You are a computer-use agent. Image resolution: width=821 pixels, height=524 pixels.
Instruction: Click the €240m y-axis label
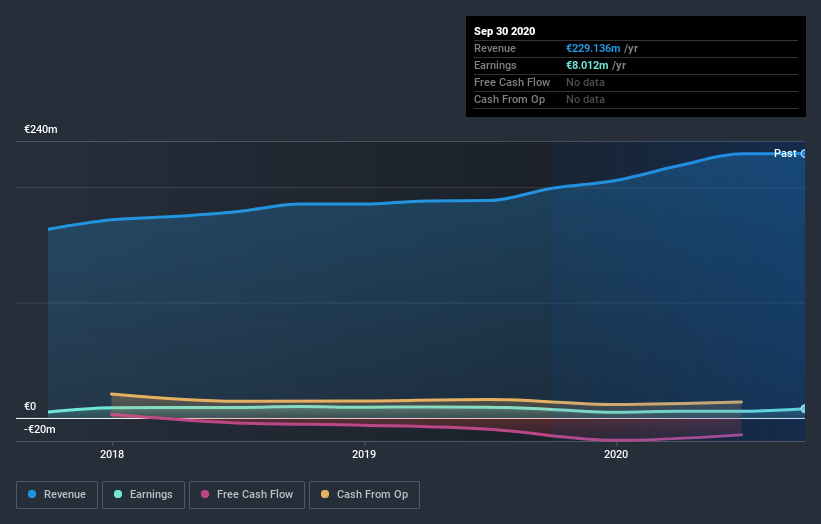click(x=41, y=129)
